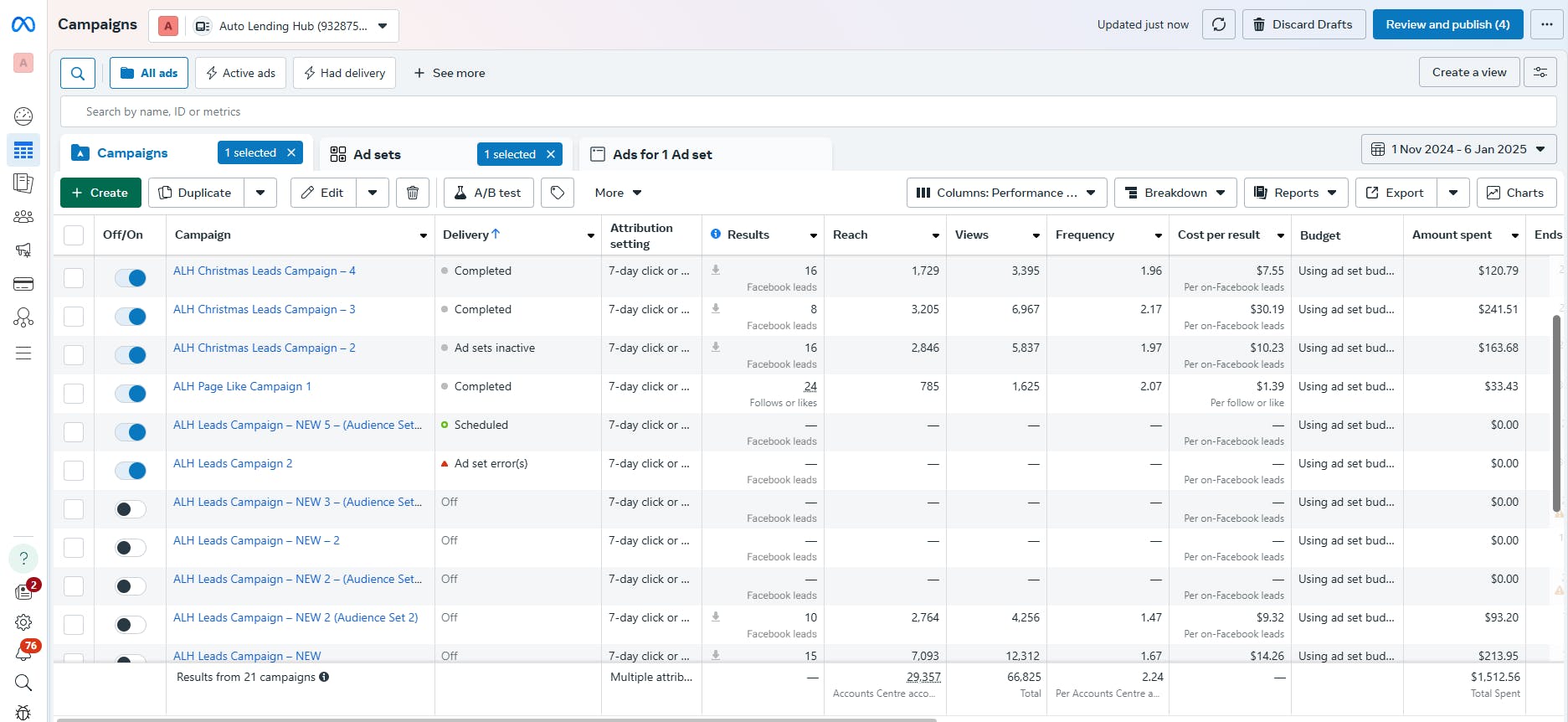Open view settings sliders icon

(x=1540, y=72)
